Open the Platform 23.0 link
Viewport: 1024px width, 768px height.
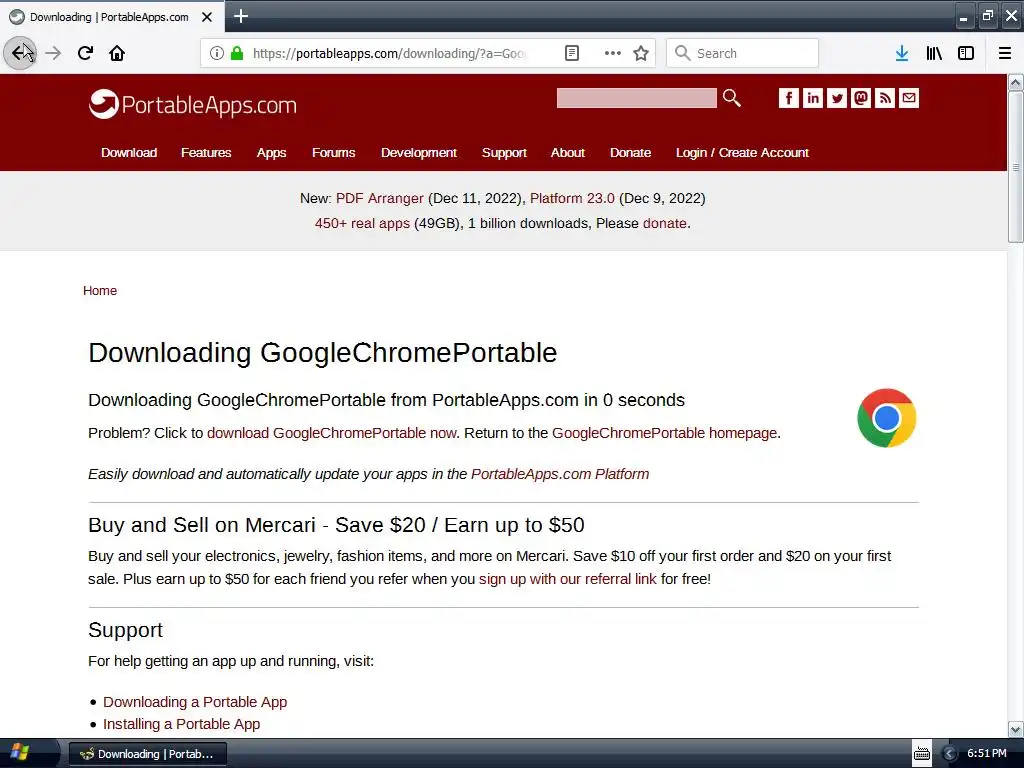click(572, 198)
